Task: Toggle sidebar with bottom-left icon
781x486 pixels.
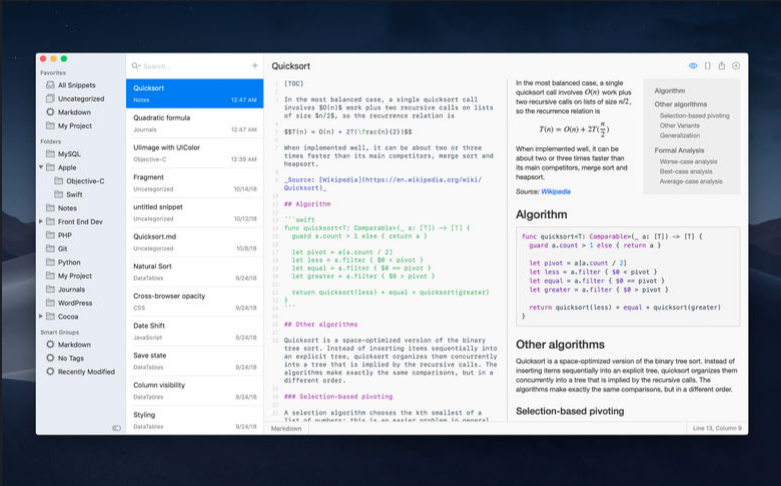Action: (117, 428)
